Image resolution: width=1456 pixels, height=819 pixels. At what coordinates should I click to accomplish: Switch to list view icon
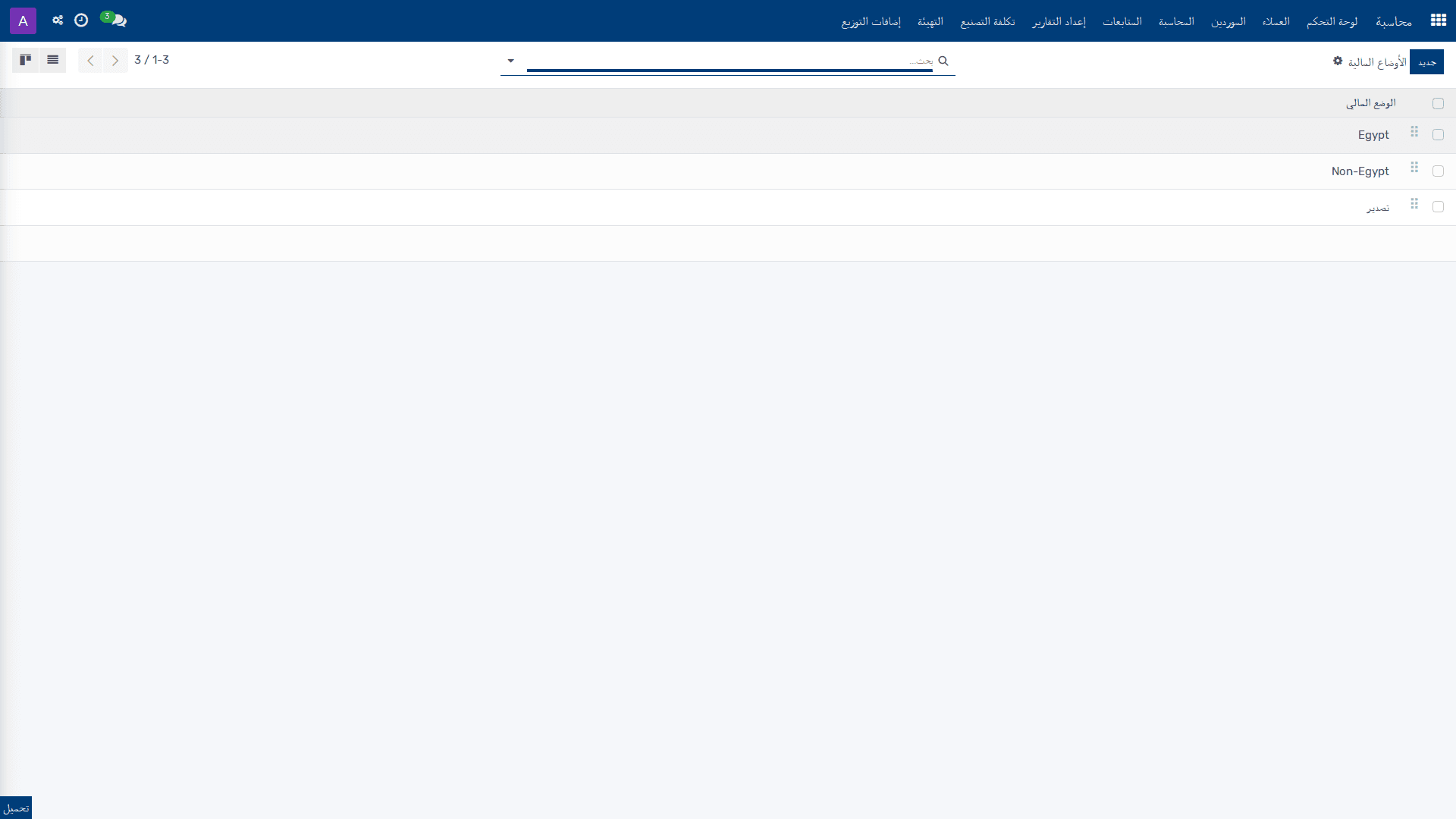tap(52, 60)
